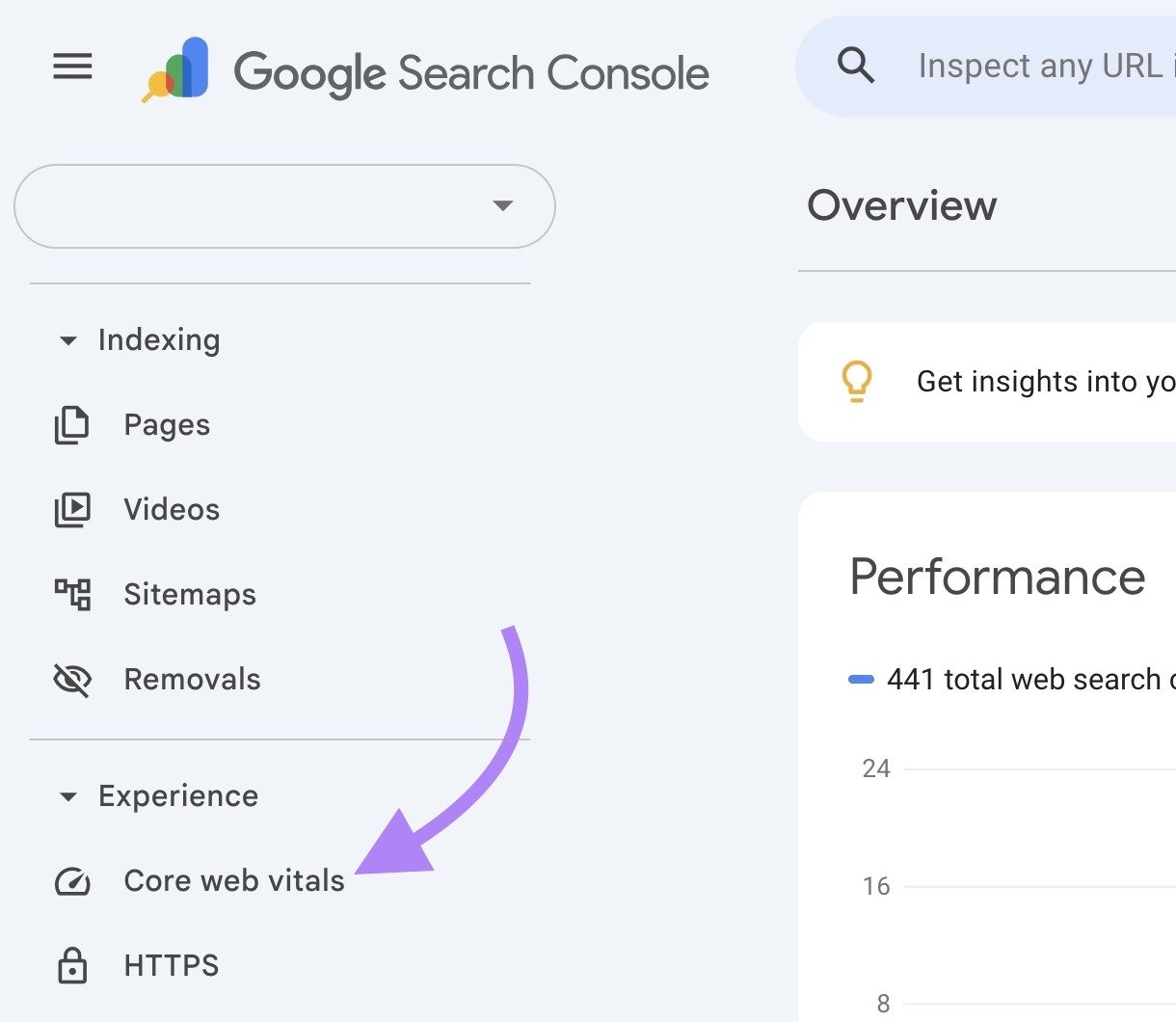The height and width of the screenshot is (1022, 1176).
Task: Go to Sitemaps
Action: coord(190,594)
